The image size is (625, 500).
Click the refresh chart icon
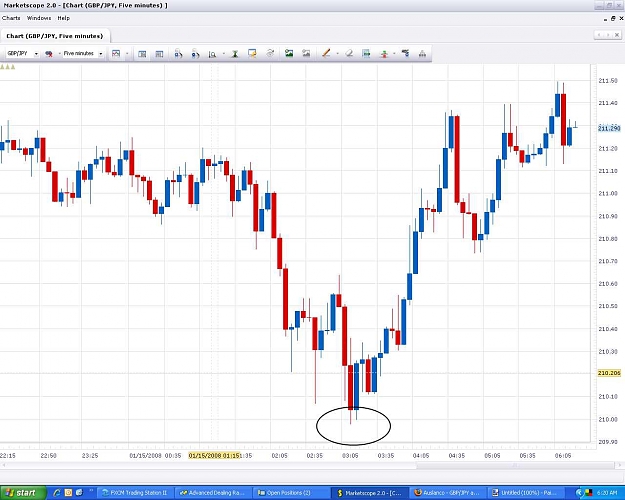point(270,53)
